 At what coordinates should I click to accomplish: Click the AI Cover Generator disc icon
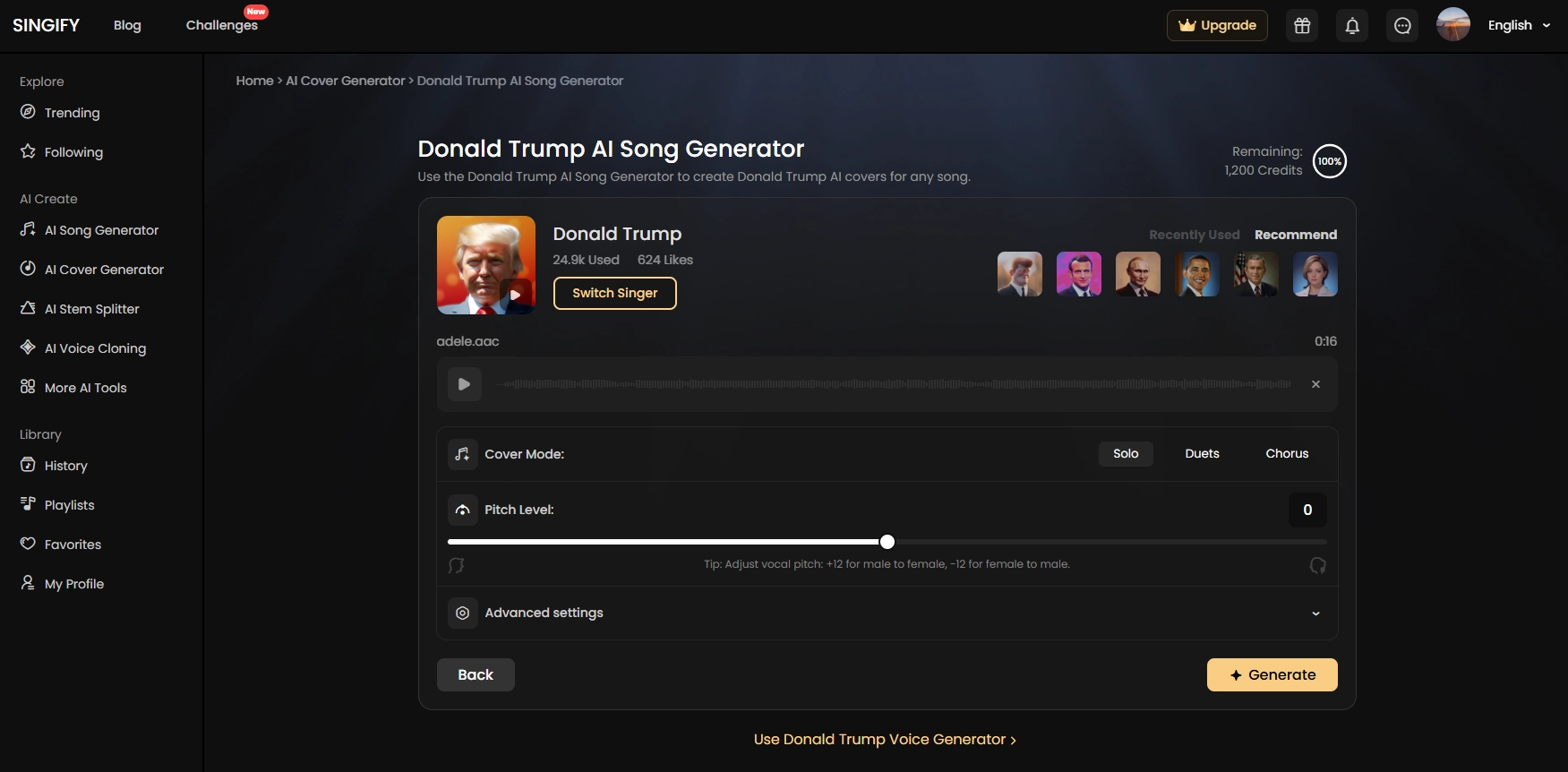point(28,269)
